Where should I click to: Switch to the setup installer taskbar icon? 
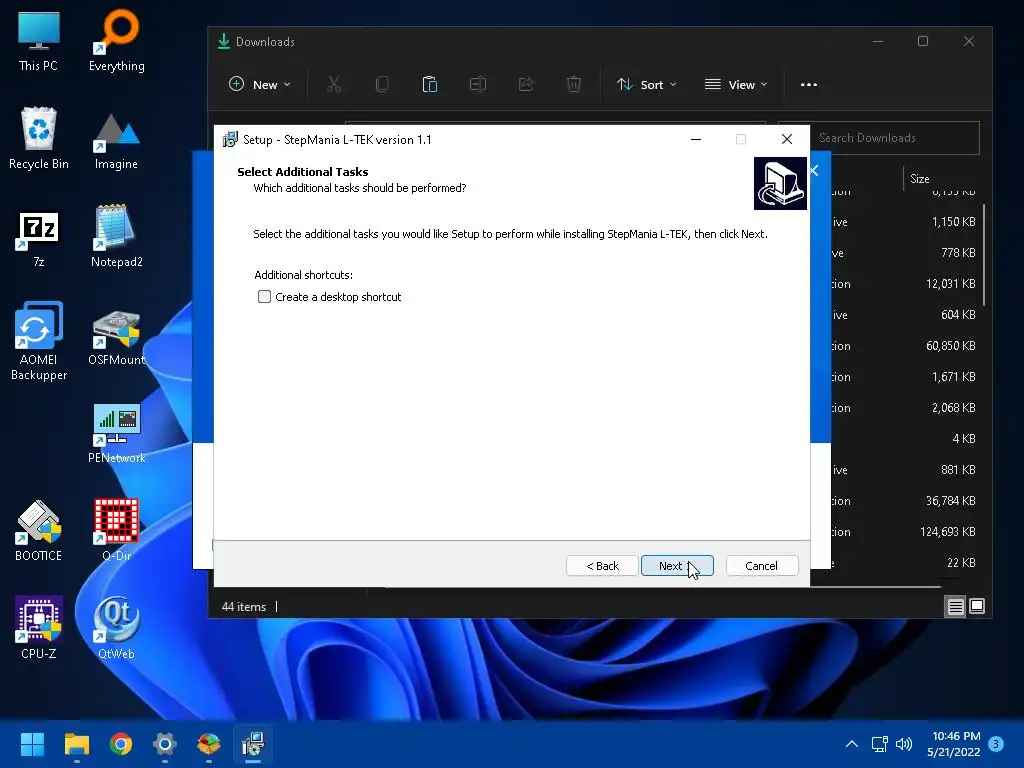253,744
